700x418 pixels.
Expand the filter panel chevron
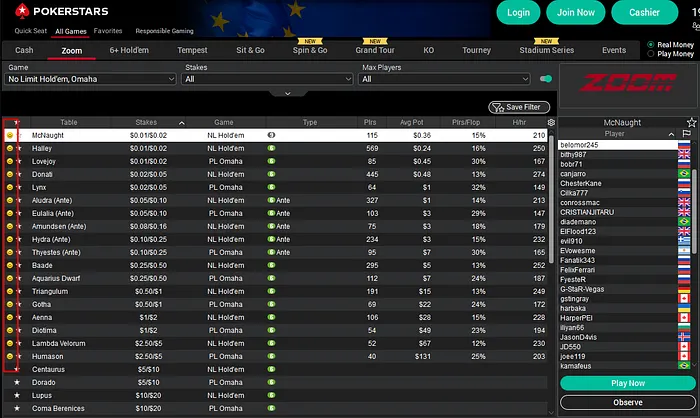click(288, 93)
